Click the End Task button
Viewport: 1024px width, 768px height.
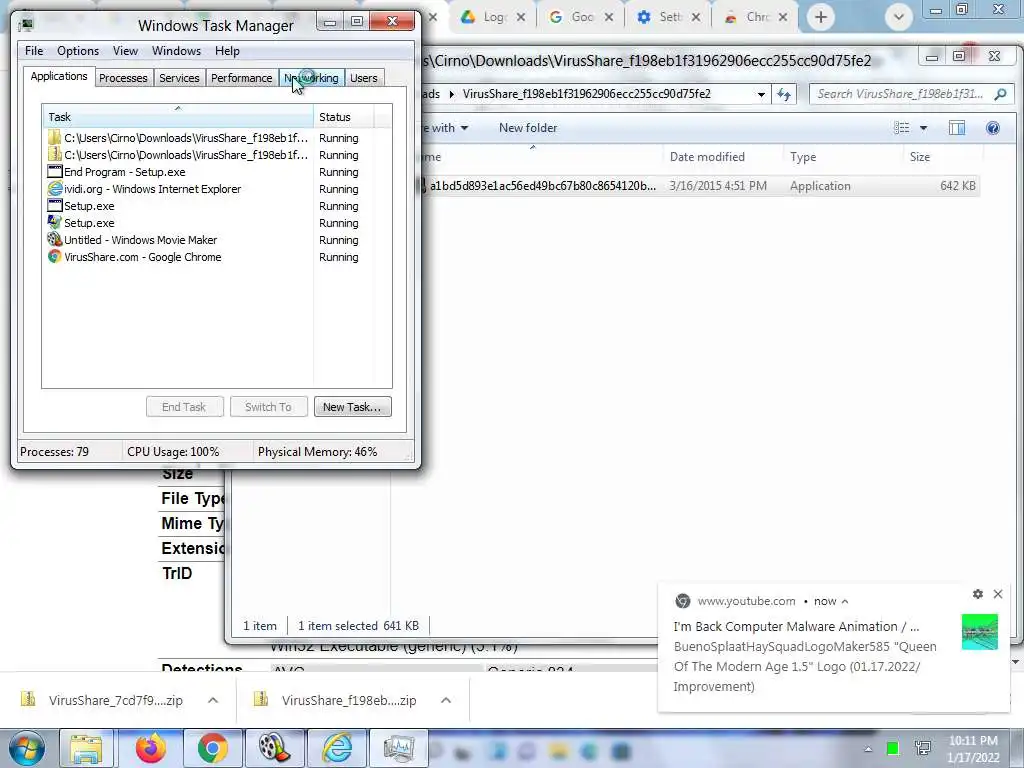pyautogui.click(x=184, y=407)
